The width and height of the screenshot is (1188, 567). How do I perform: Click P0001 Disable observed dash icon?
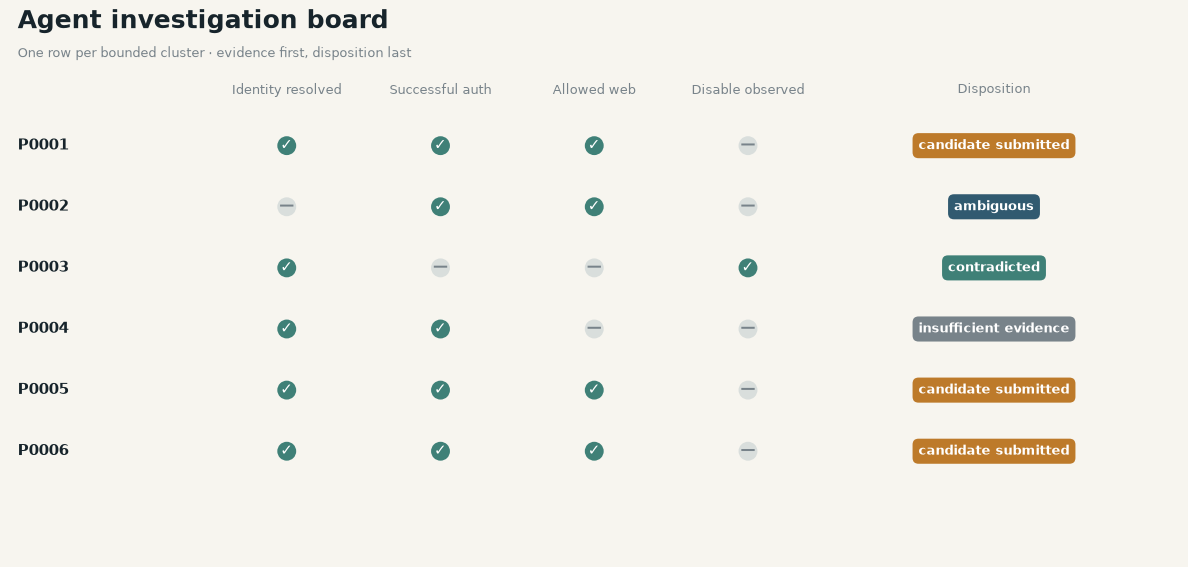click(748, 146)
